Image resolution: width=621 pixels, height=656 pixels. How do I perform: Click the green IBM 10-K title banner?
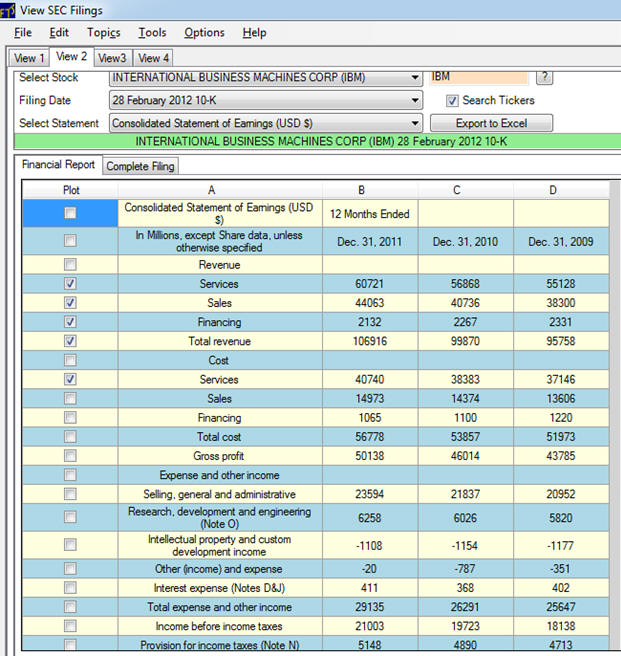click(318, 141)
